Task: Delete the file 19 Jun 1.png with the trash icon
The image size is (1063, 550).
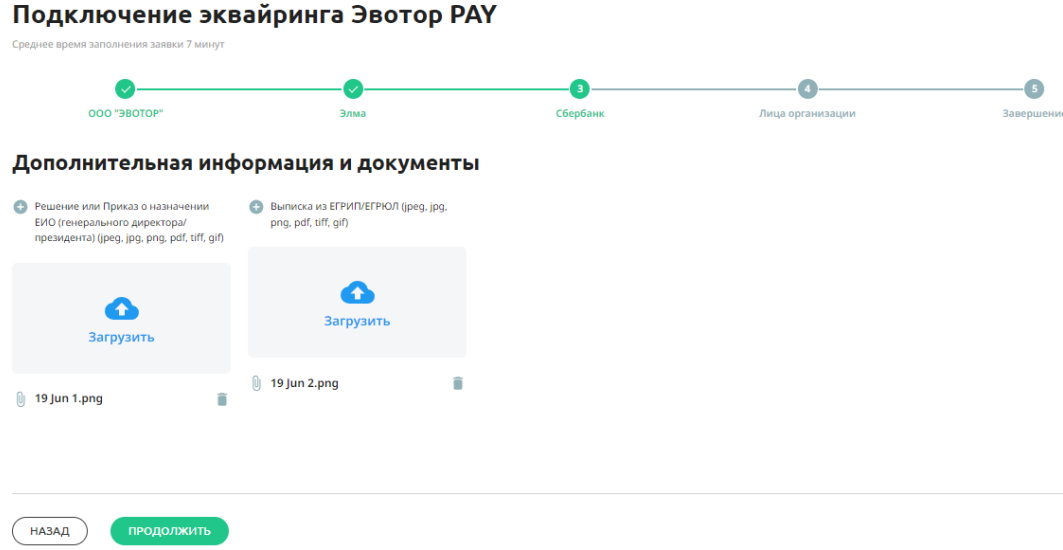Action: 222,399
